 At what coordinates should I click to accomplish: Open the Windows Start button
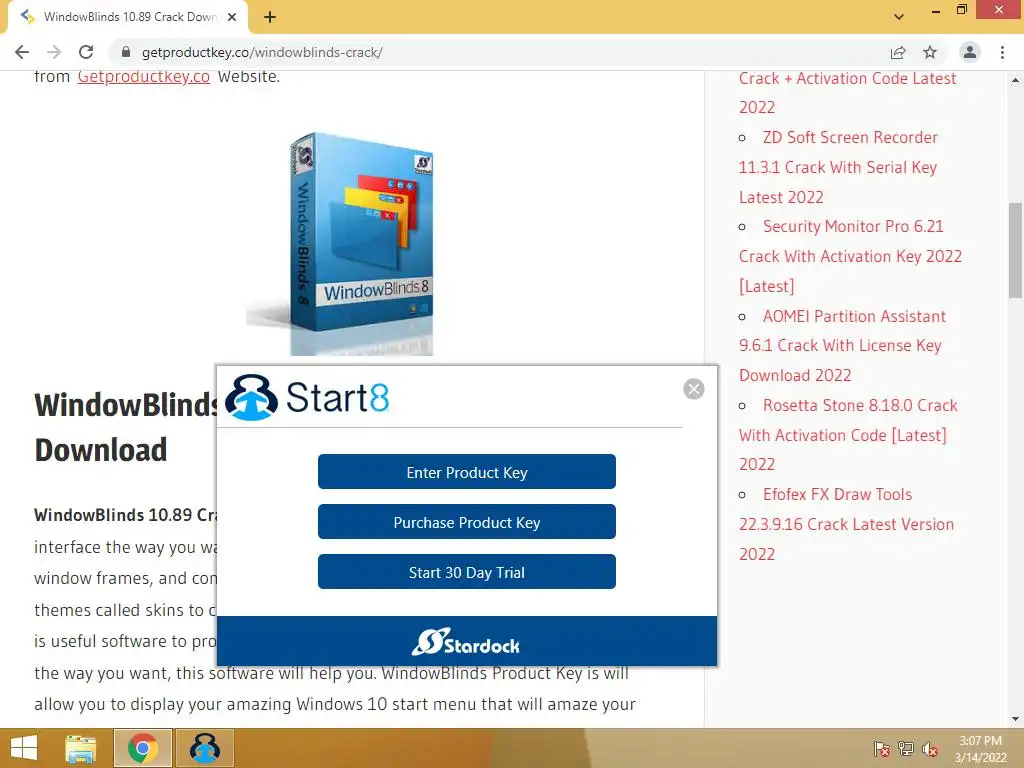coord(24,748)
